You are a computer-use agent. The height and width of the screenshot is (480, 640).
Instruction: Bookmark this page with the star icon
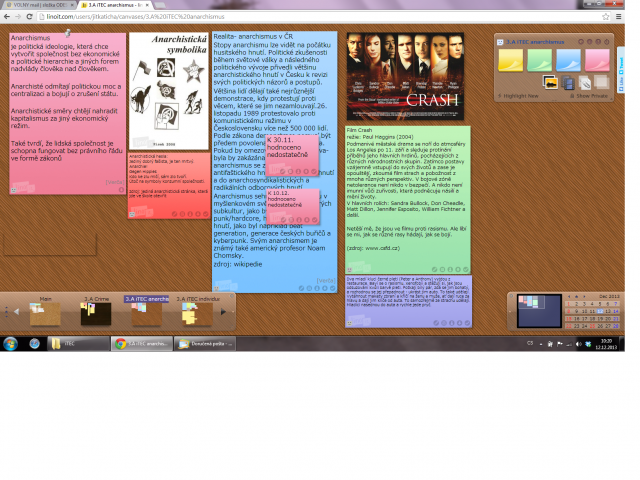click(606, 17)
